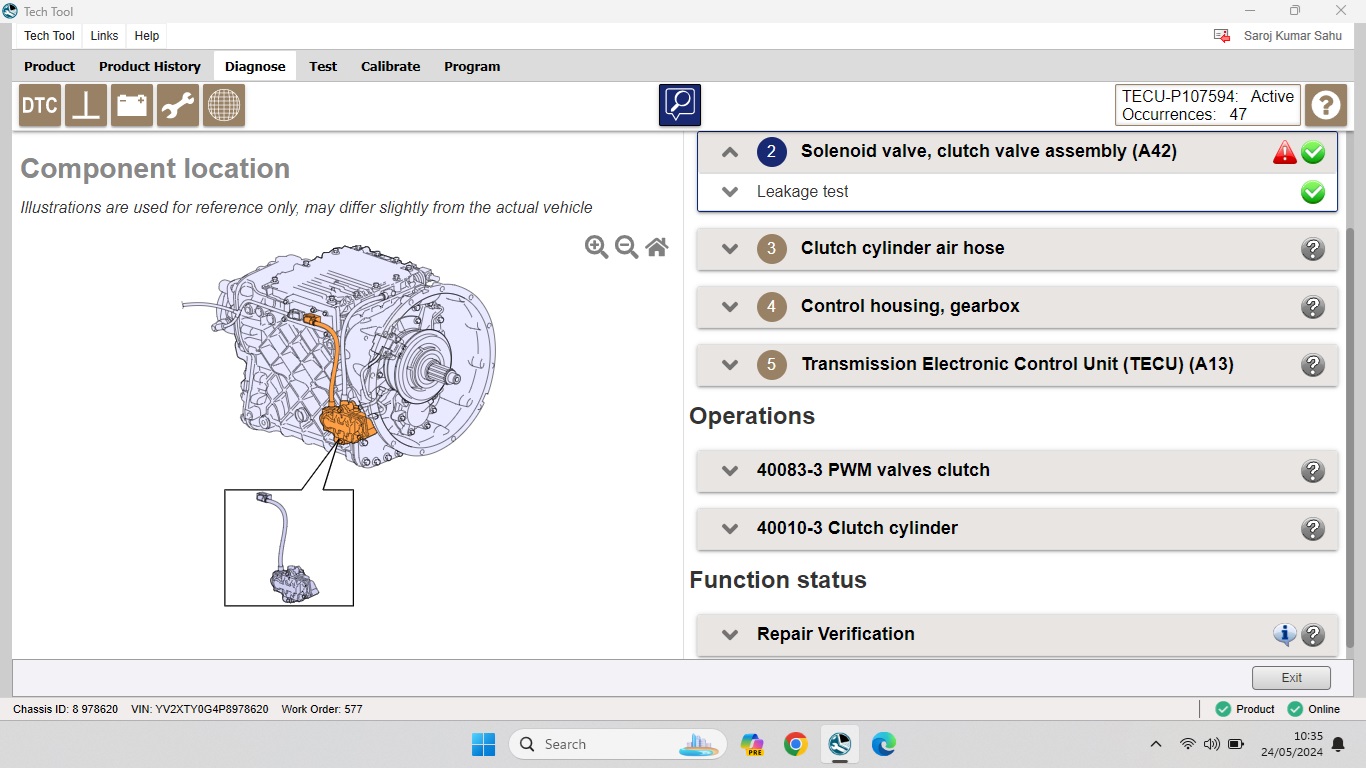Open the large help question mark button
This screenshot has height=781, width=1366.
pos(1326,105)
